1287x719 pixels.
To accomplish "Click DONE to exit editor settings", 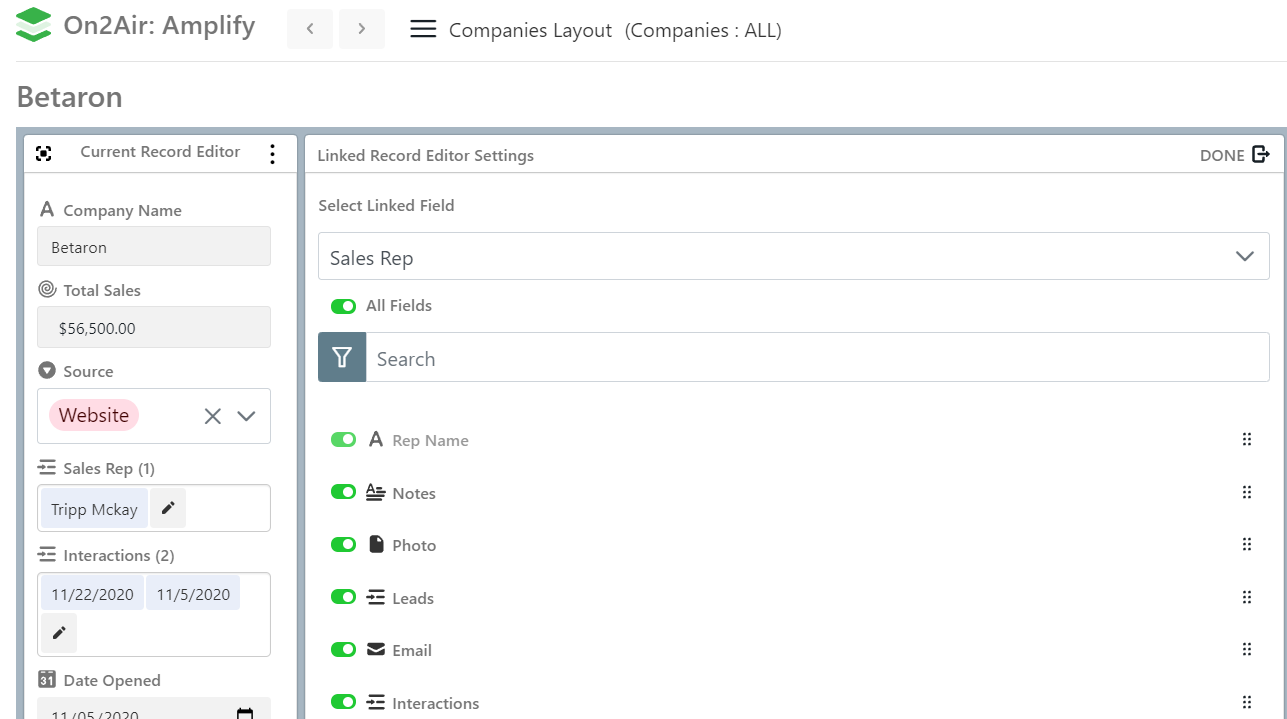I will click(x=1234, y=155).
